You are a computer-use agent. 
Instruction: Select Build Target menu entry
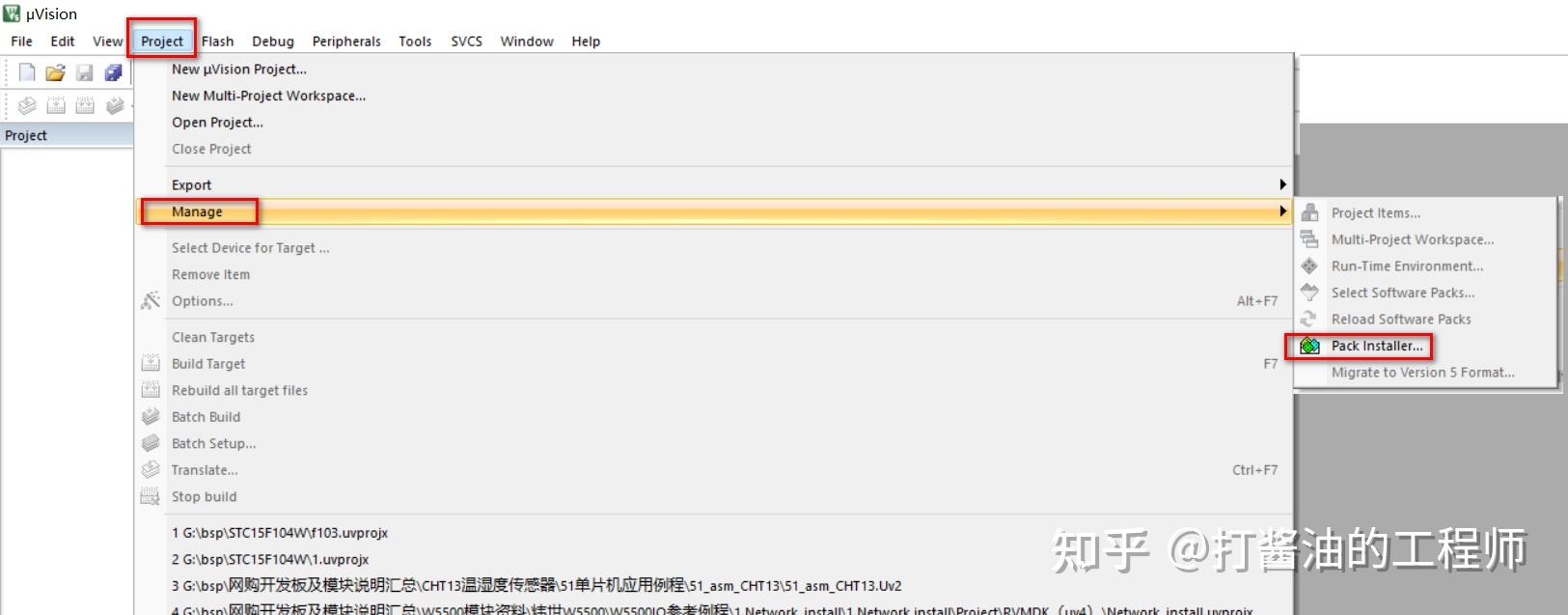click(714, 364)
